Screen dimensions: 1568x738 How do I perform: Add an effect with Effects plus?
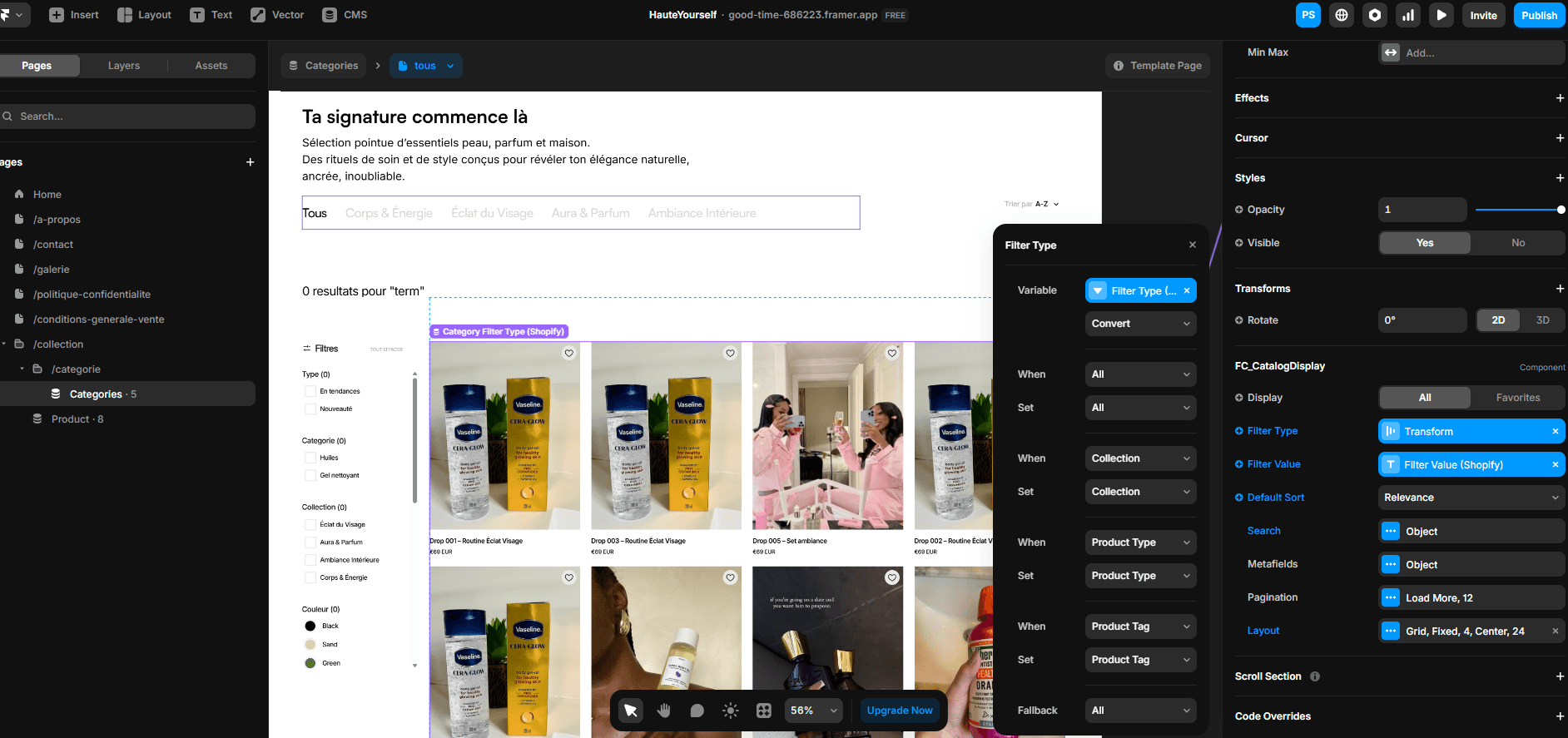click(x=1560, y=98)
